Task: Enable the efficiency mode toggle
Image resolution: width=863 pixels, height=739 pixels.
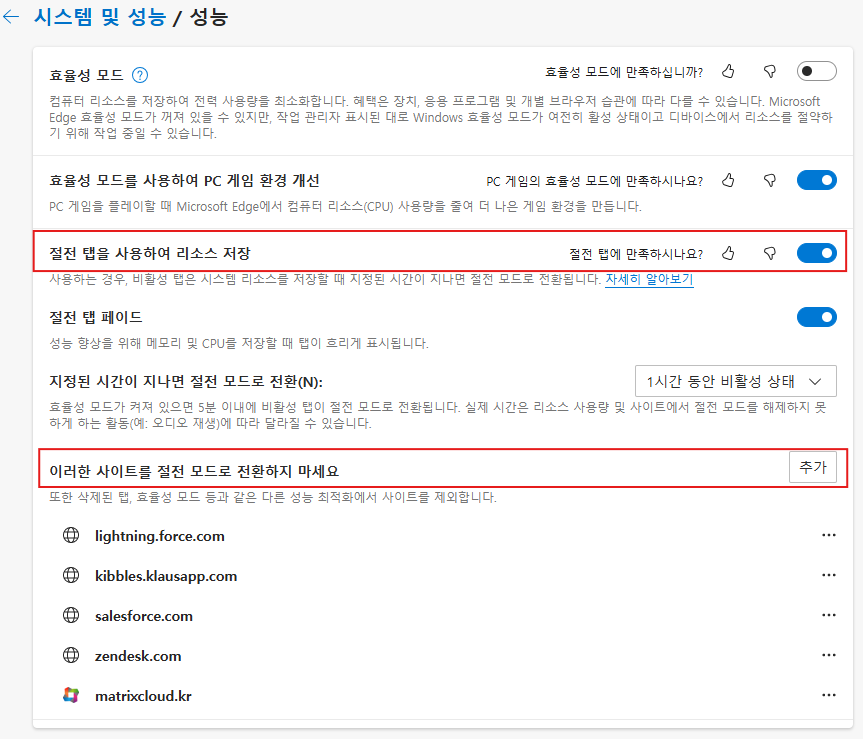Action: click(816, 72)
